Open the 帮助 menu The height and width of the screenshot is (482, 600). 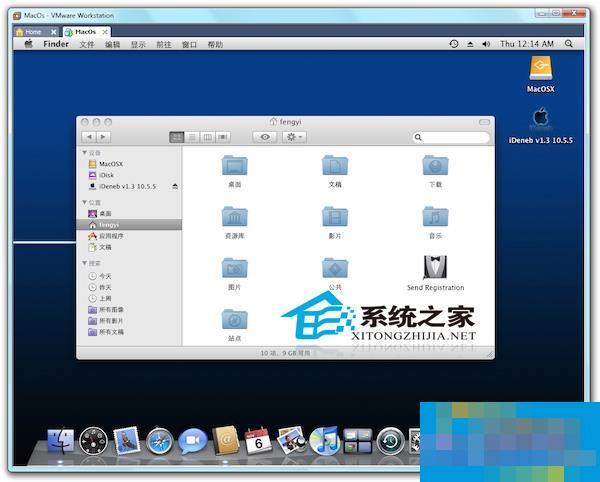(215, 44)
